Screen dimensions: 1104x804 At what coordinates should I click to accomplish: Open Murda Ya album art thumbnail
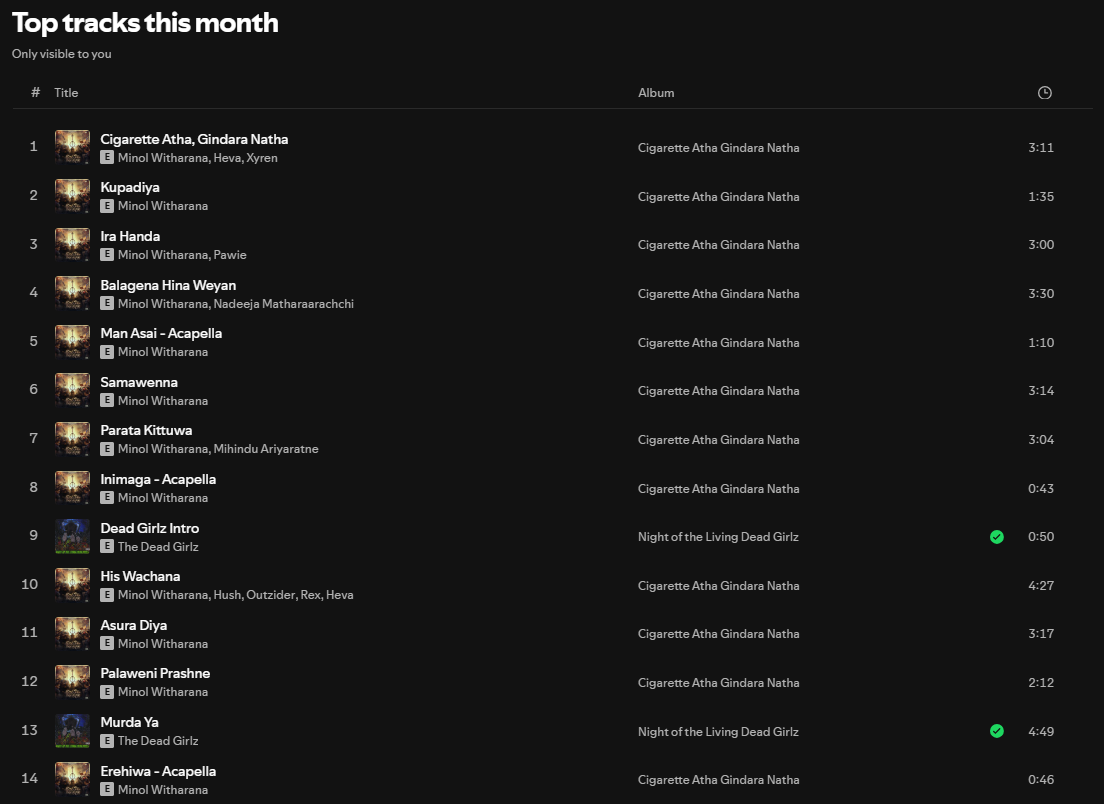pos(73,731)
